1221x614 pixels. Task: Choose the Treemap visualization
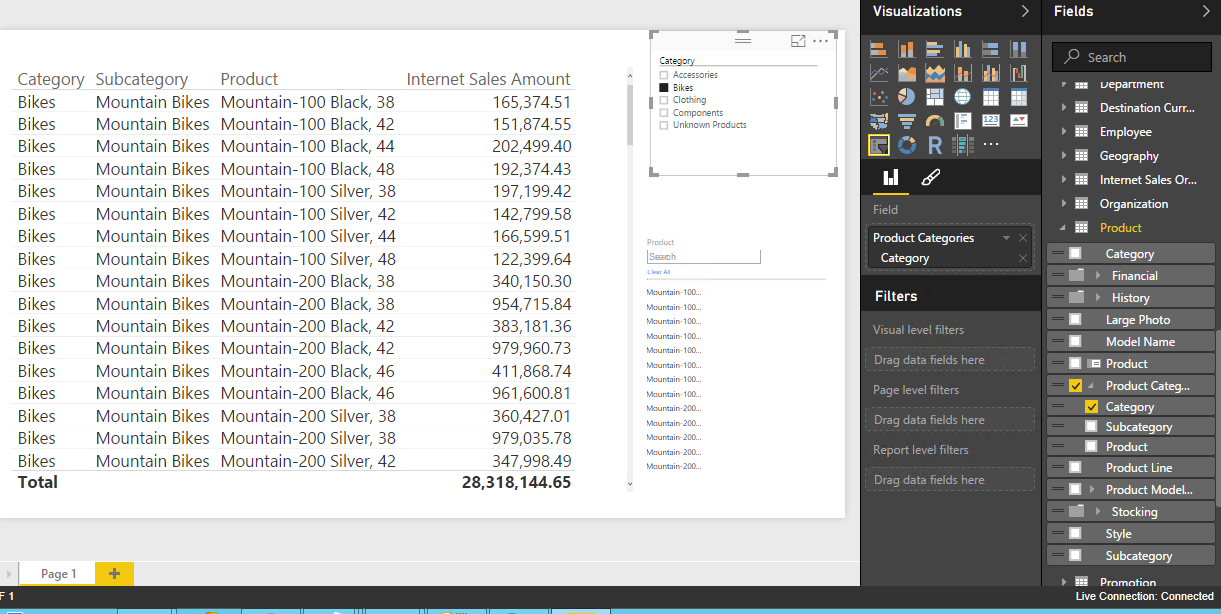point(935,97)
